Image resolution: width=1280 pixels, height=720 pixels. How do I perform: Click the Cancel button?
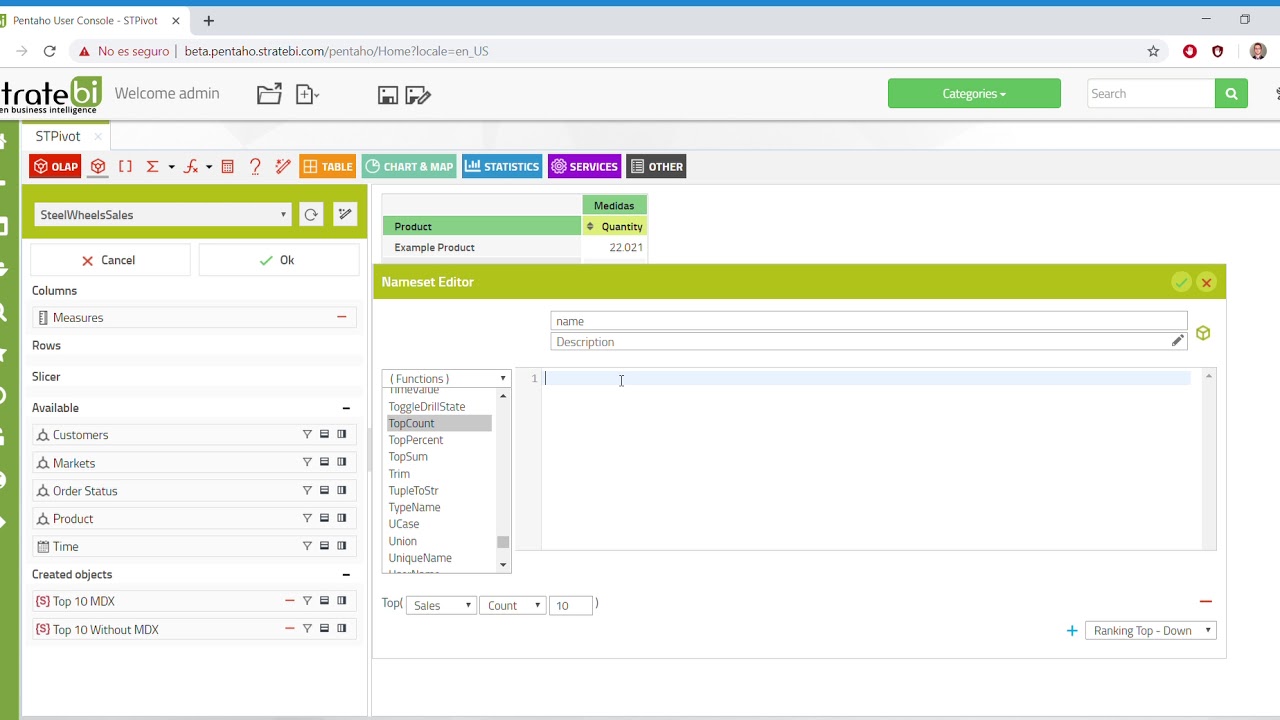(x=109, y=260)
